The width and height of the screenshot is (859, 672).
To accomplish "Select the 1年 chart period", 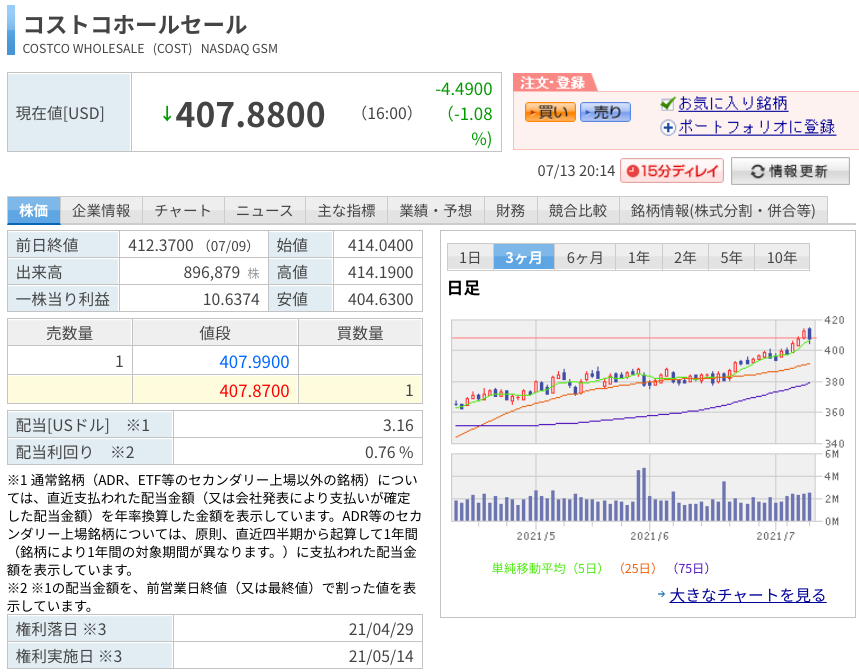I will 639,257.
